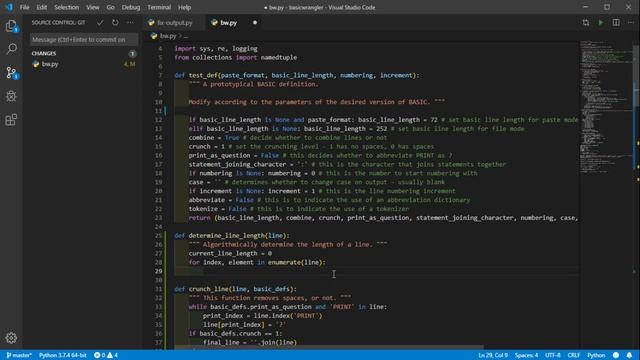Image resolution: width=640 pixels, height=360 pixels.
Task: Open the File menu
Action: coord(24,7)
